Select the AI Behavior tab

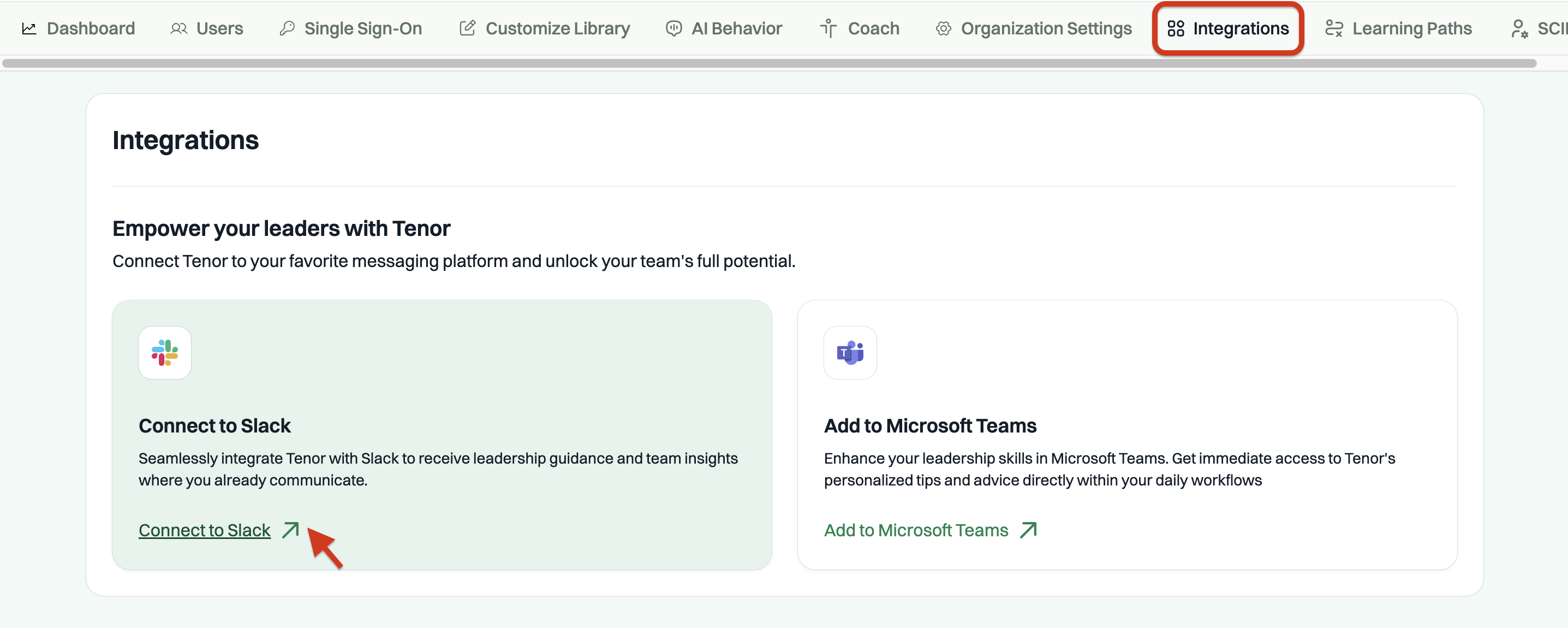(x=724, y=28)
